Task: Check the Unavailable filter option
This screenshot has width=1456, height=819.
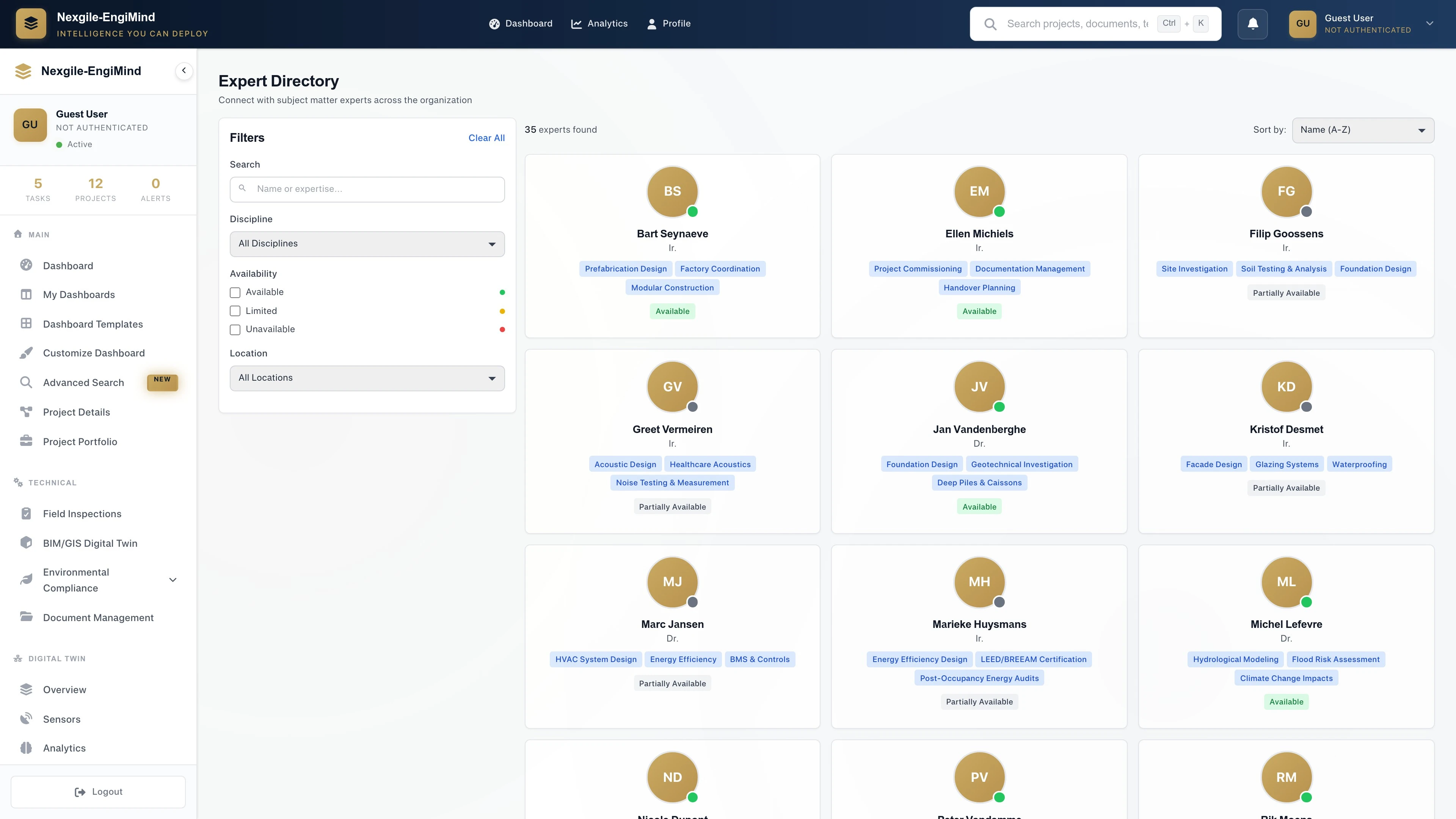Action: coord(235,329)
